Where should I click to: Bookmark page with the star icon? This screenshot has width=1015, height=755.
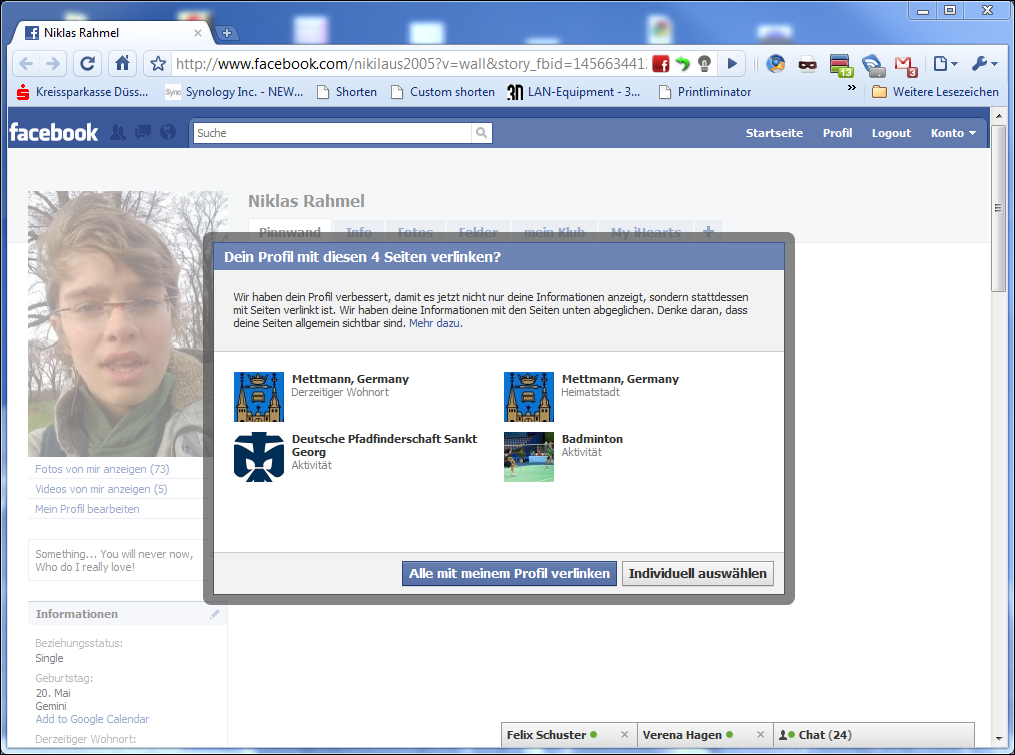[158, 63]
